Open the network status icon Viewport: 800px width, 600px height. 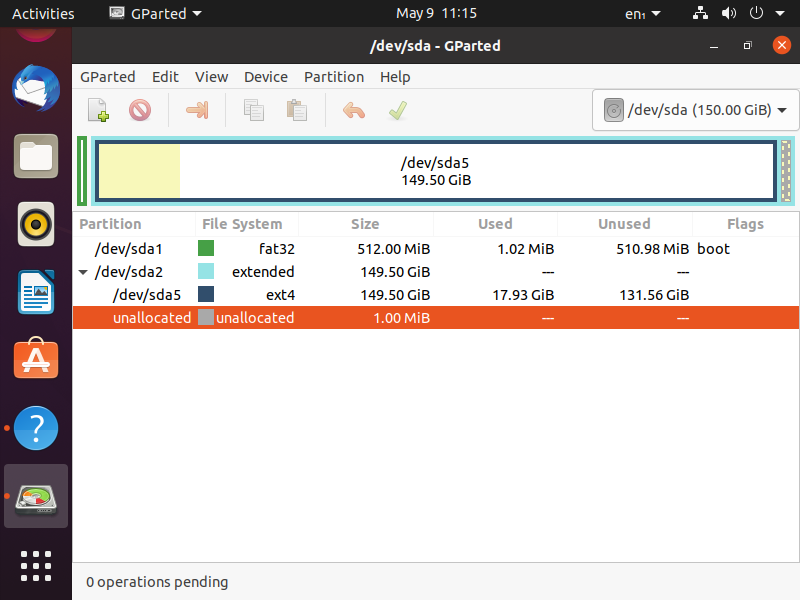700,13
